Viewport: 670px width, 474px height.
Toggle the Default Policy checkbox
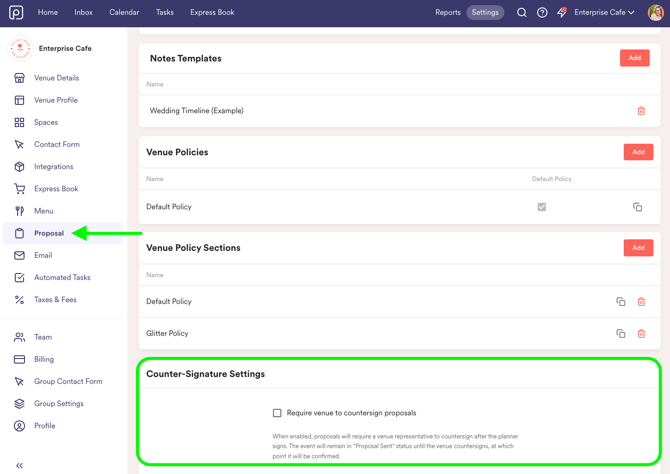(542, 207)
